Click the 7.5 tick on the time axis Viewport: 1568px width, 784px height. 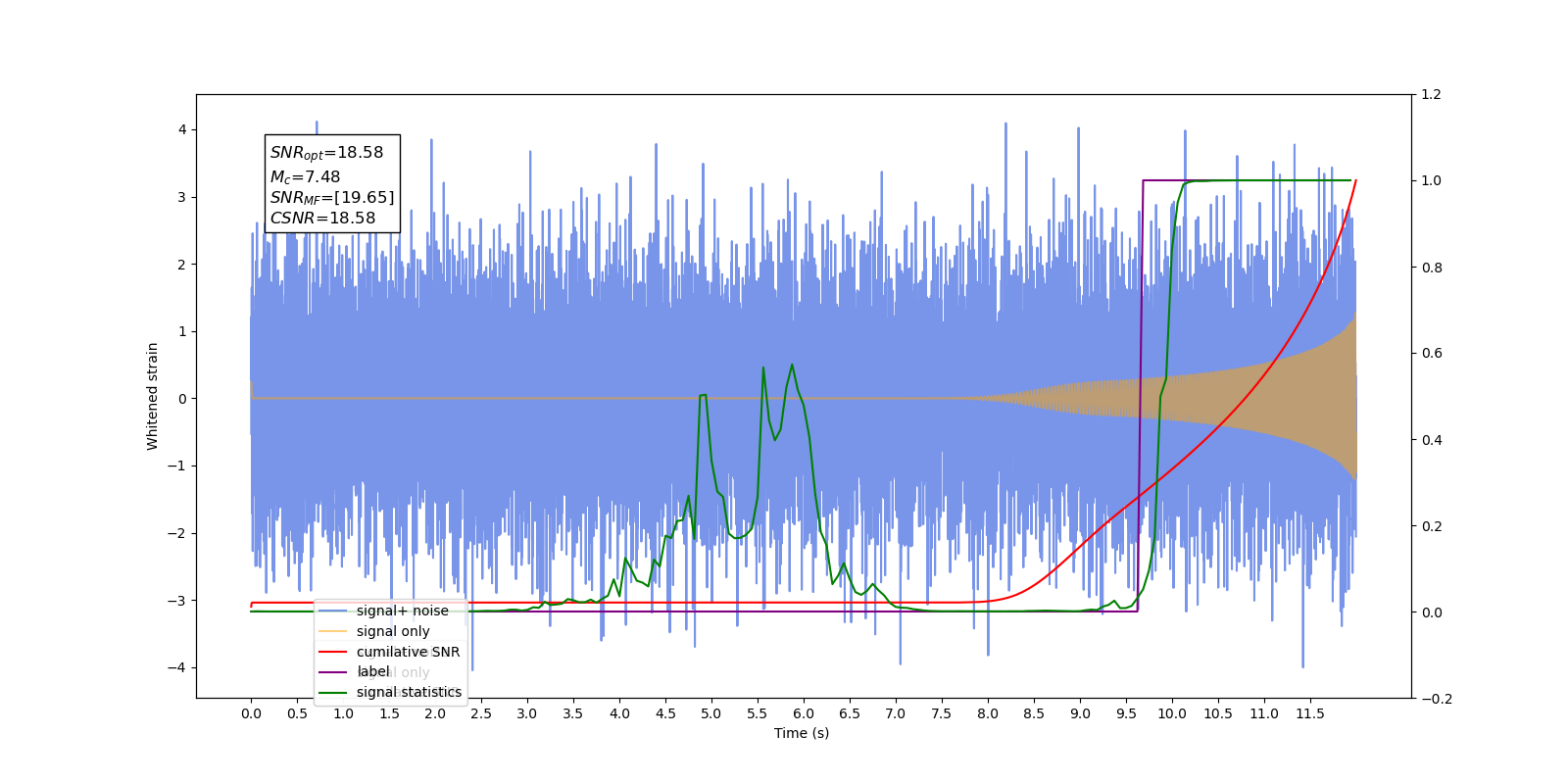point(942,713)
